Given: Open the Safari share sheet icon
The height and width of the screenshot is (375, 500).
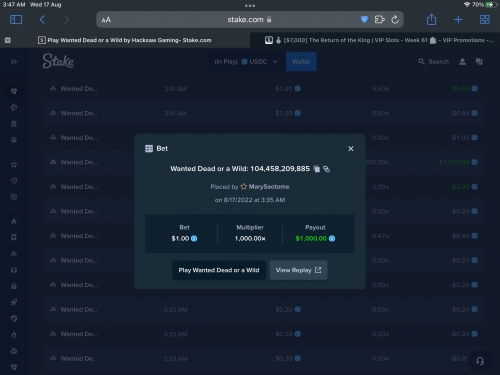Looking at the screenshot, I should coord(431,19).
